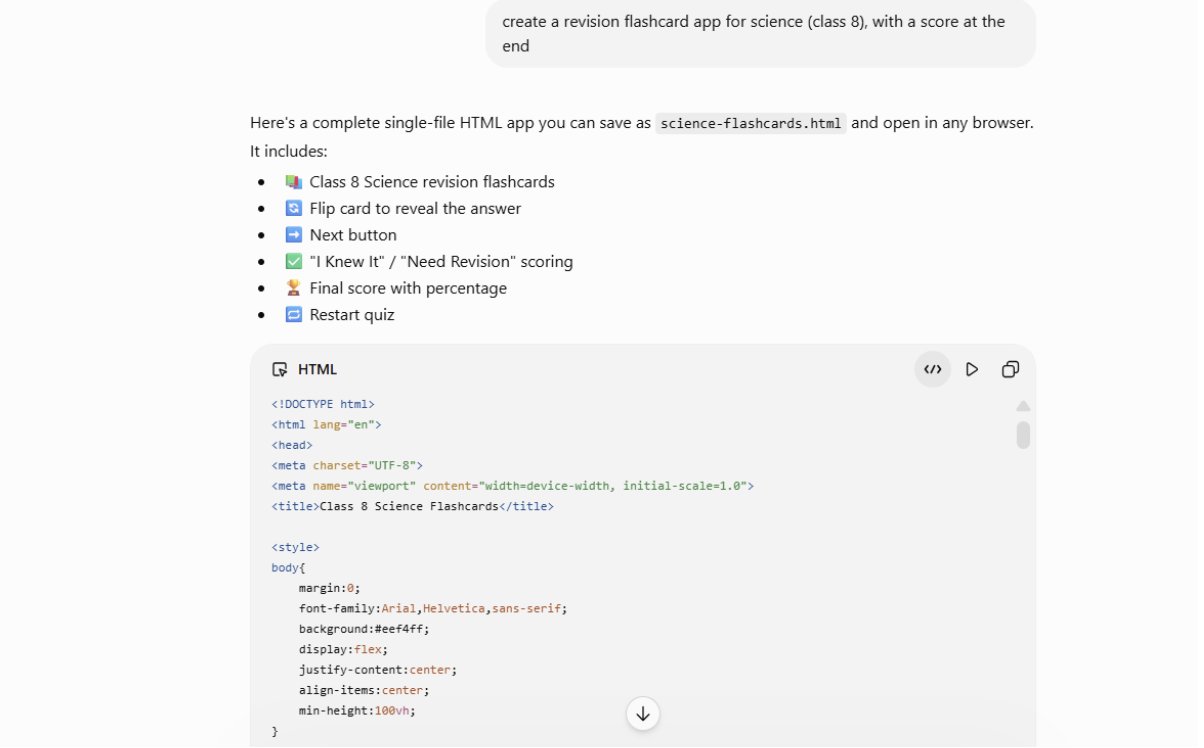Click the trophy emoji beside Final score
Image resolution: width=1204 pixels, height=748 pixels.
(x=293, y=288)
